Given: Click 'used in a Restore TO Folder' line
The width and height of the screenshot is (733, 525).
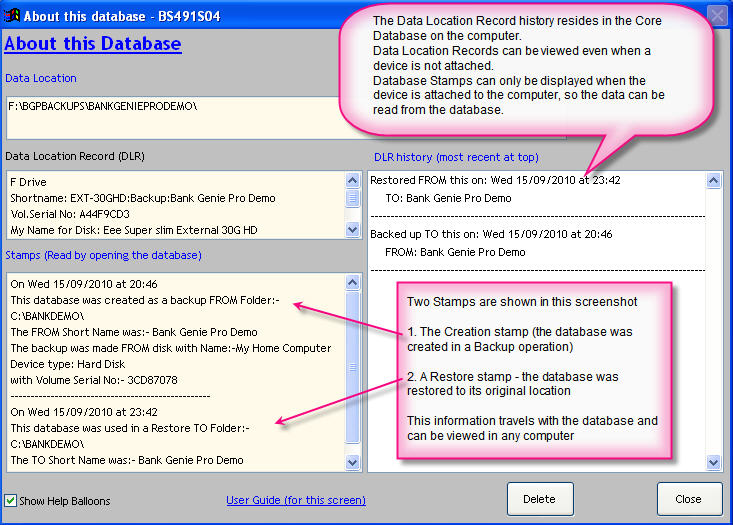Looking at the screenshot, I should coord(129,428).
